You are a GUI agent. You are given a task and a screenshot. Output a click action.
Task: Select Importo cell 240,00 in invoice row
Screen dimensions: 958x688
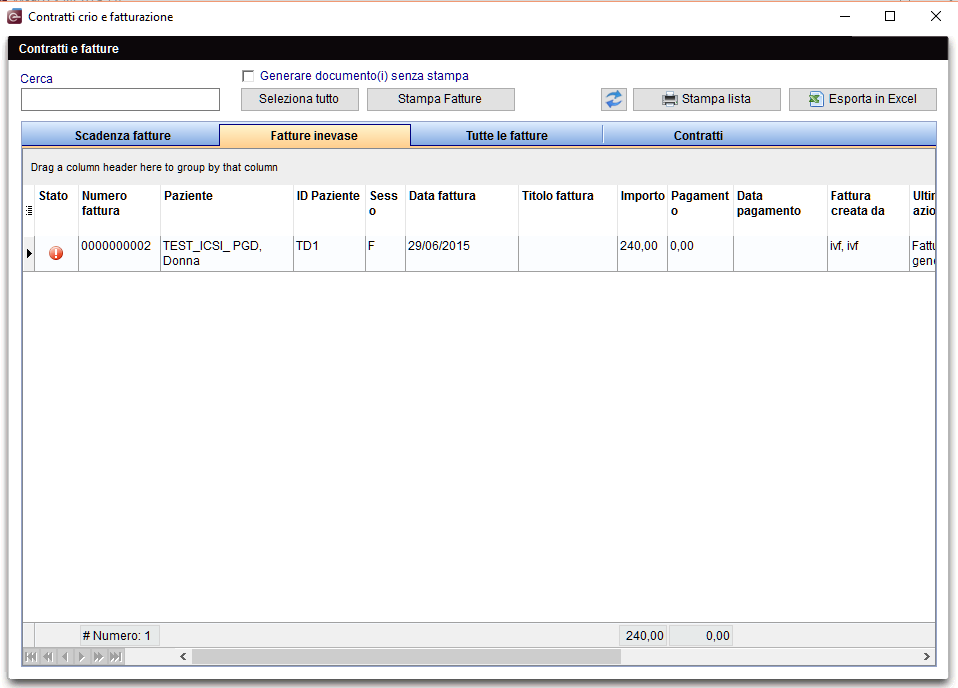click(x=642, y=253)
